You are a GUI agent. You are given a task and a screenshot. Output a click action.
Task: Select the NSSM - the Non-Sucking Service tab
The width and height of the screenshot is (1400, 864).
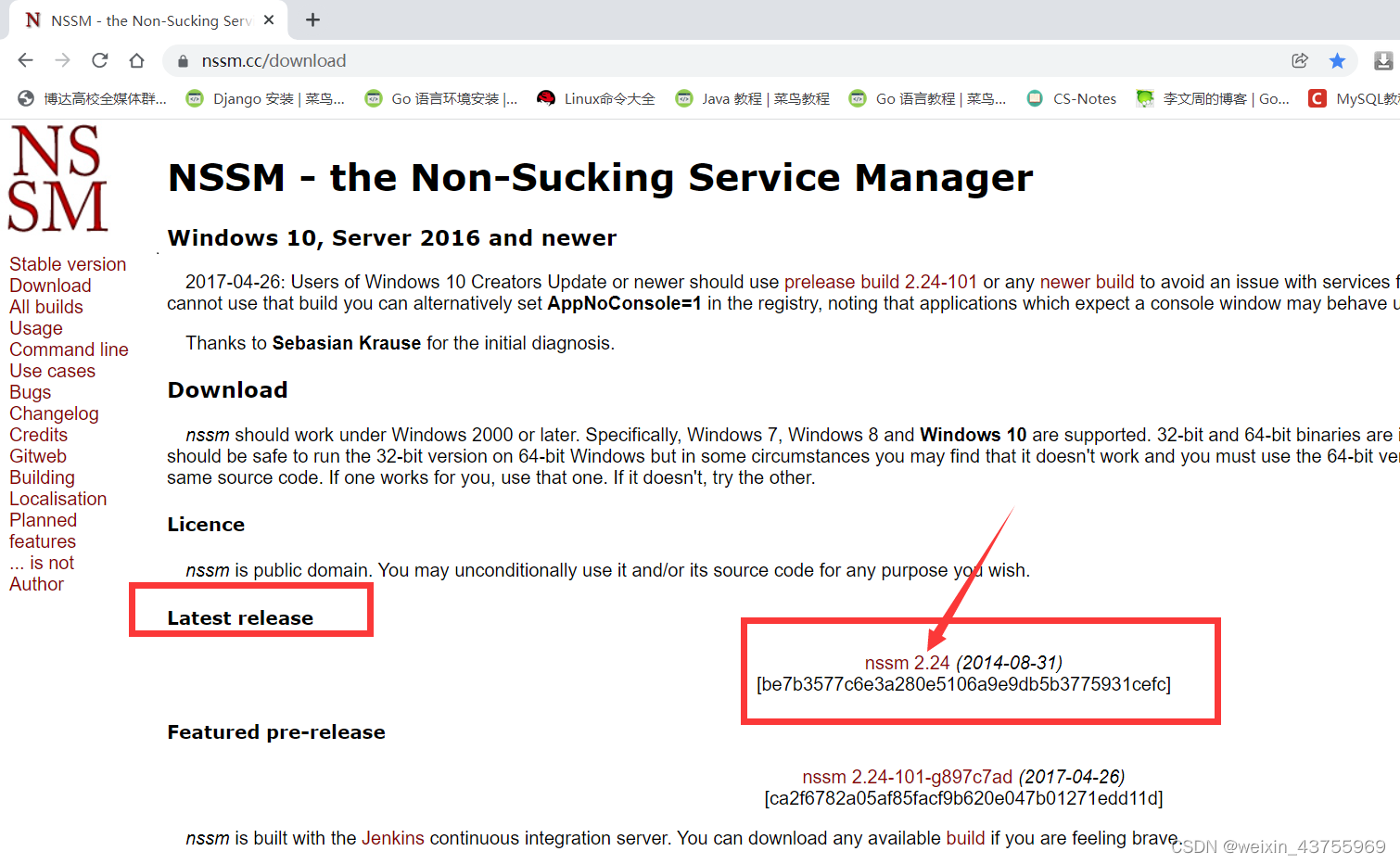pyautogui.click(x=148, y=20)
